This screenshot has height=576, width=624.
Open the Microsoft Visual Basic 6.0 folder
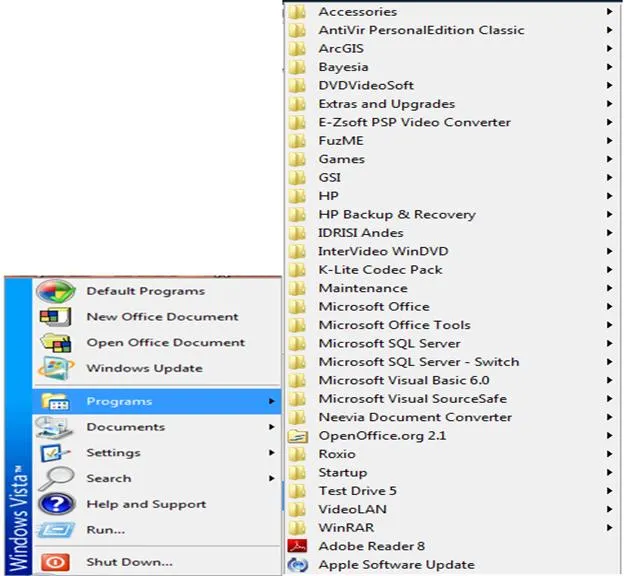[452, 380]
